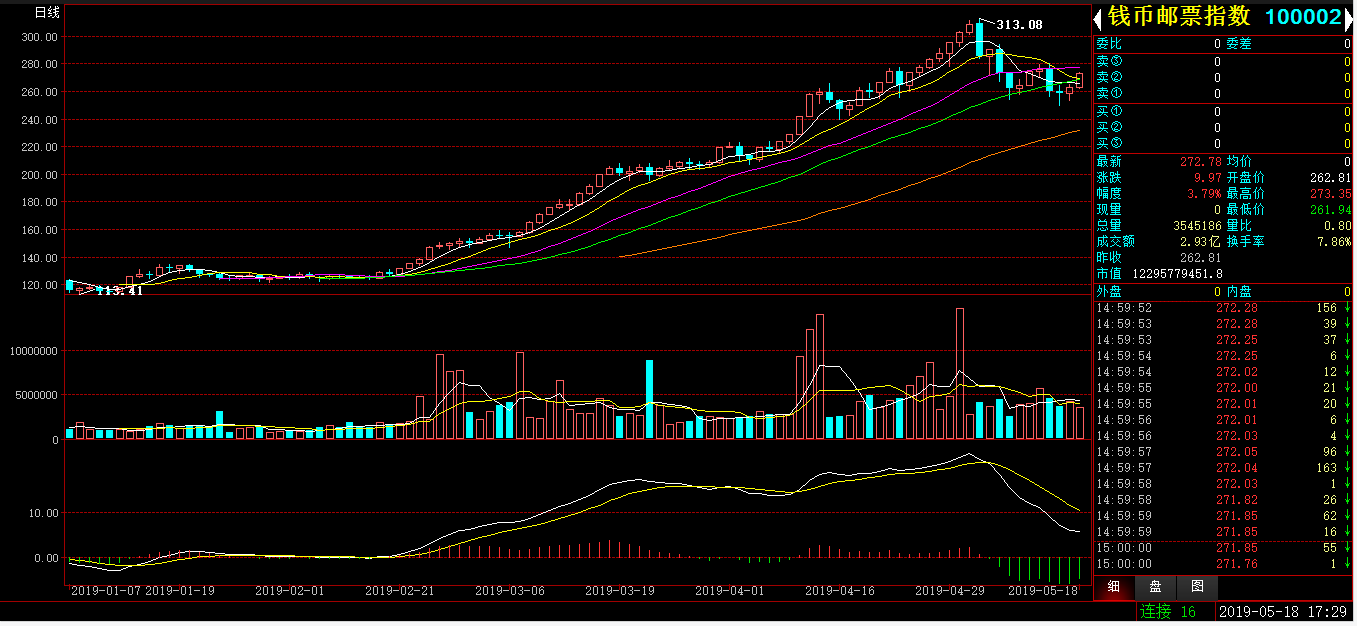Click the index code 100002
This screenshot has width=1357, height=626.
coord(1303,17)
